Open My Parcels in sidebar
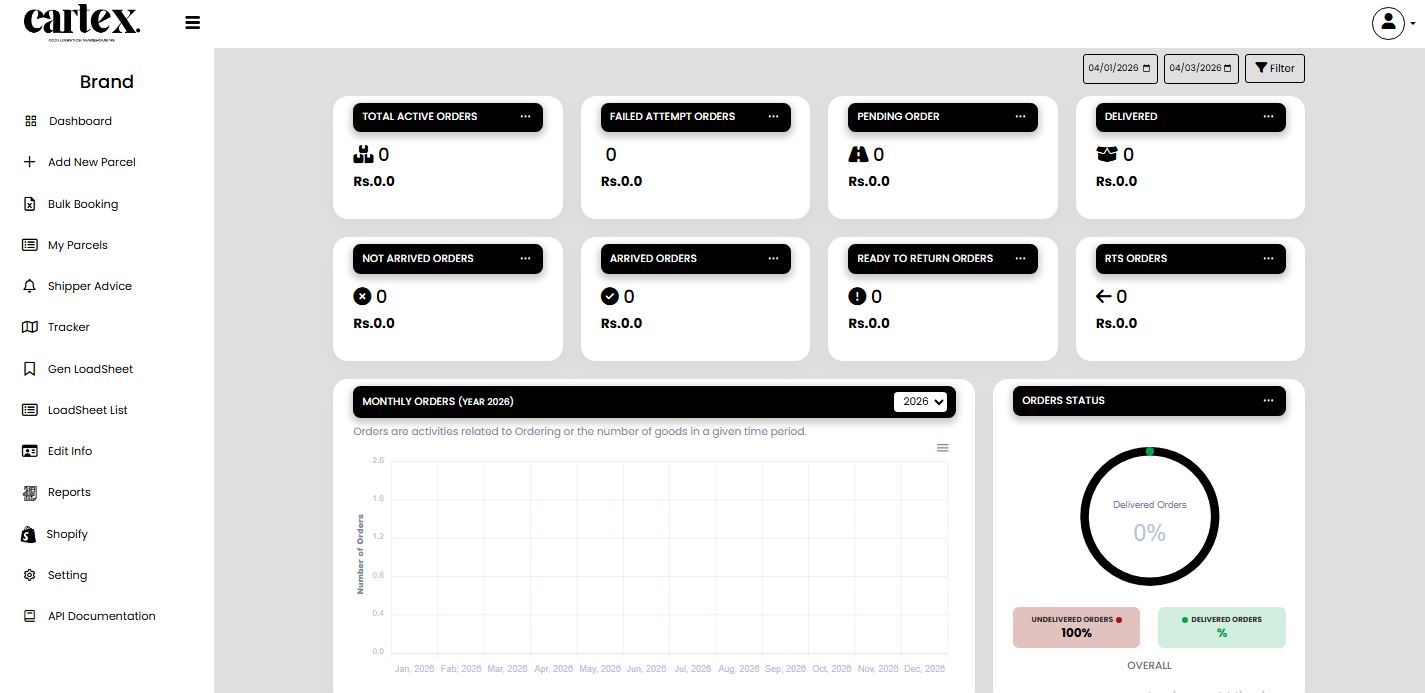The height and width of the screenshot is (693, 1425). point(77,245)
